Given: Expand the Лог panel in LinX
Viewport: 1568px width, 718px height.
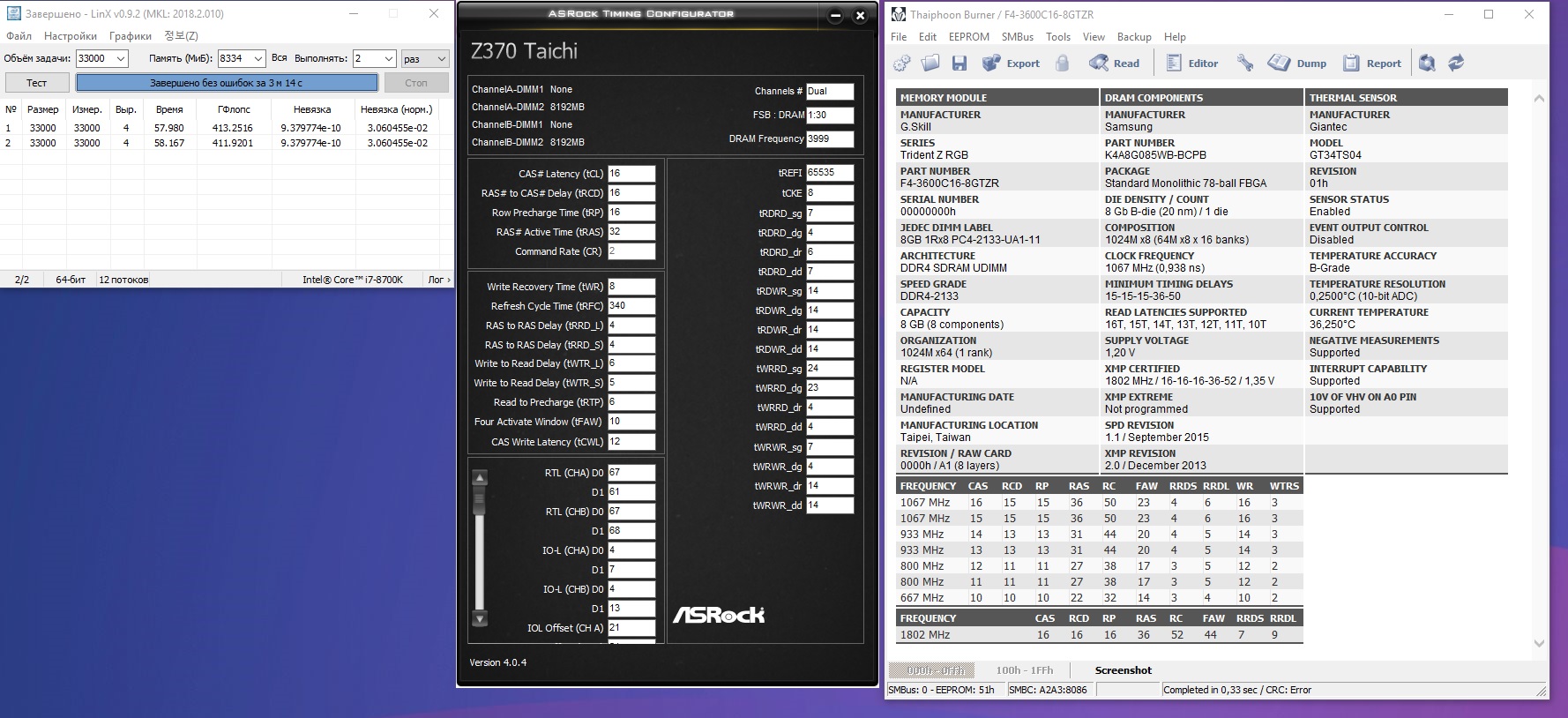Looking at the screenshot, I should tap(439, 280).
